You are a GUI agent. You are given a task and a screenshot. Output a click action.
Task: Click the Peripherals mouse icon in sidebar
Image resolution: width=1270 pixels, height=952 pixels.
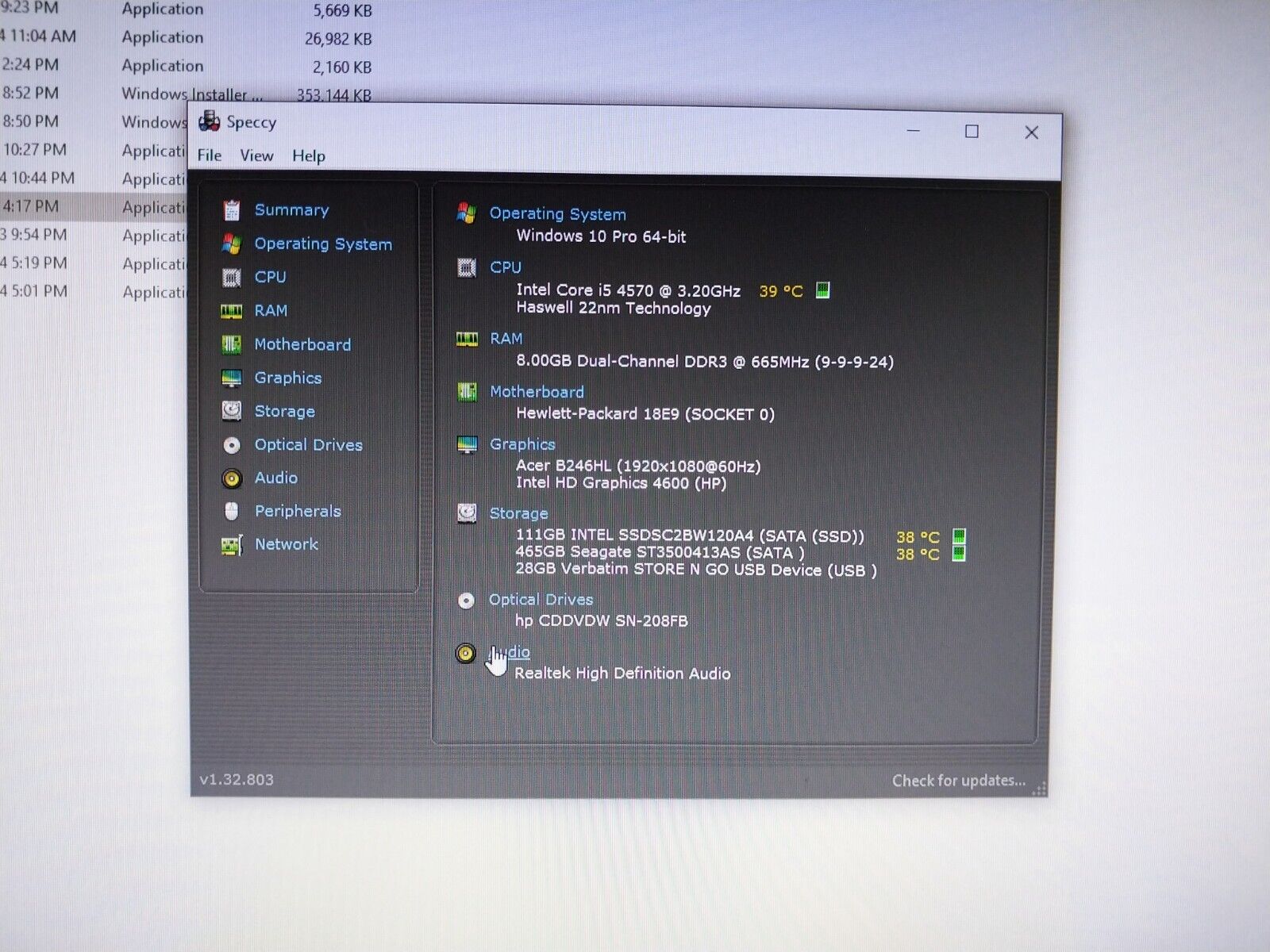231,512
